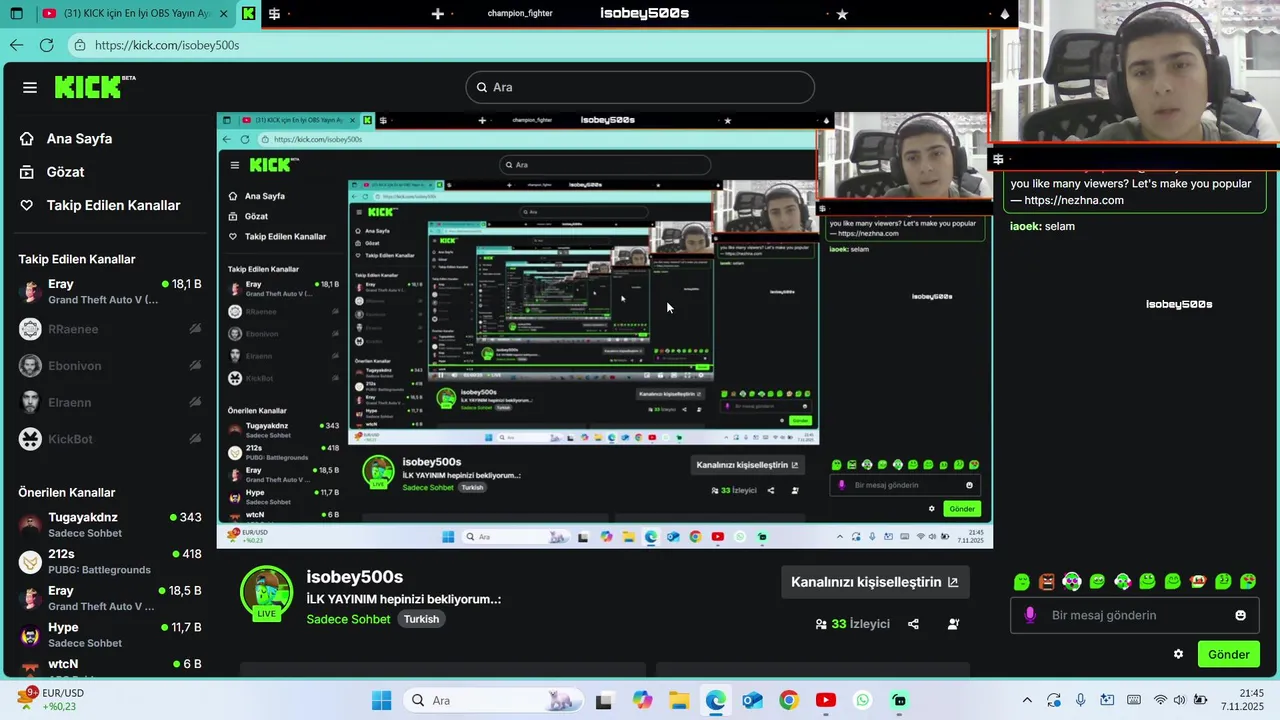Viewport: 1280px width, 720px height.
Task: Open WhatsApp from the taskbar
Action: 863,701
